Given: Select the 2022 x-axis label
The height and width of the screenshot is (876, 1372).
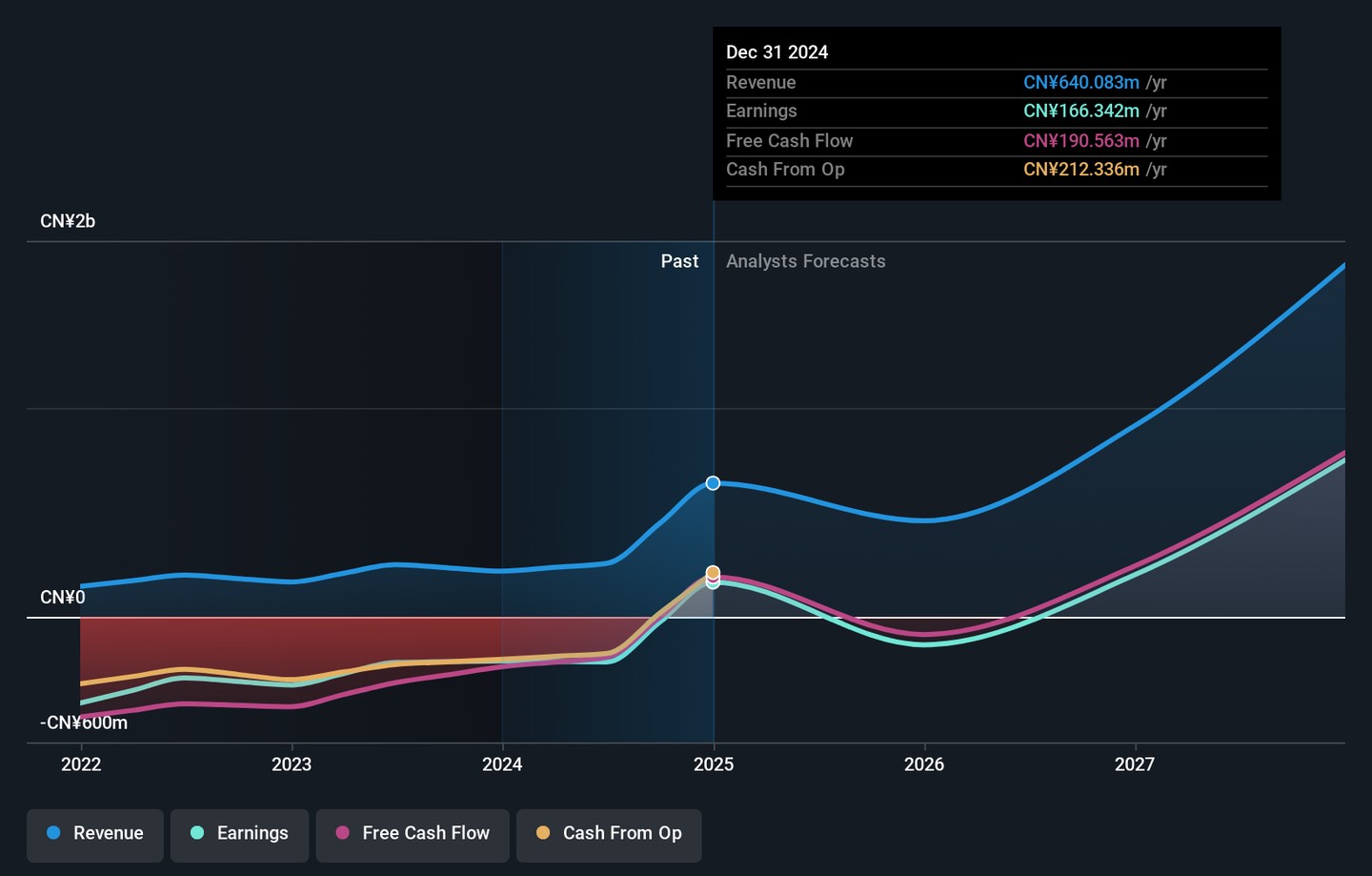Looking at the screenshot, I should 81,764.
